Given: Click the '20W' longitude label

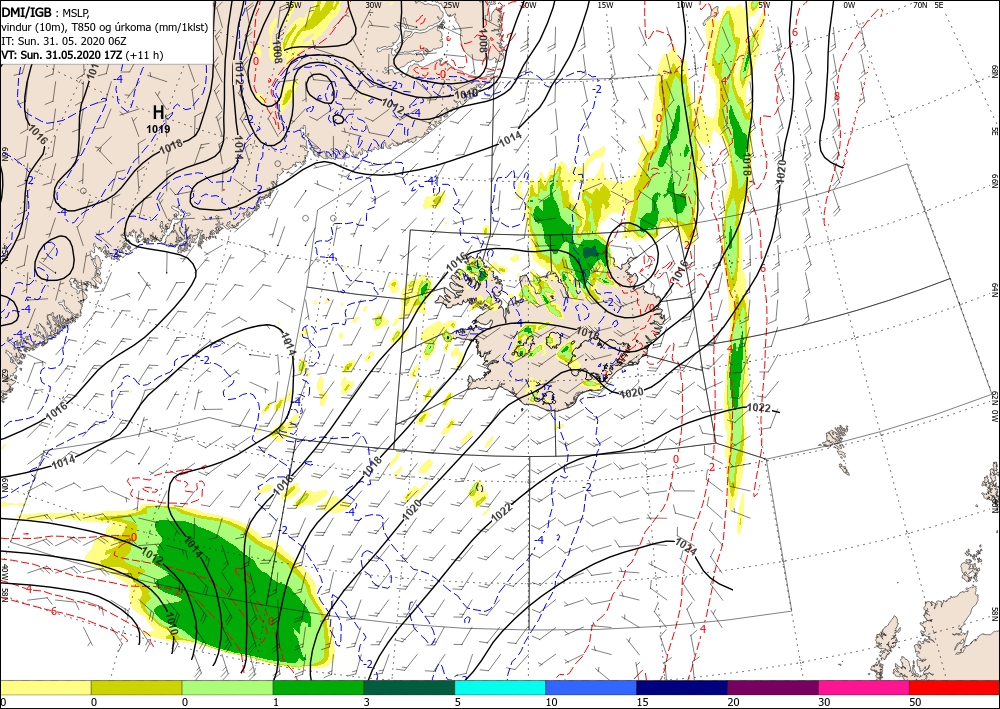Looking at the screenshot, I should coord(527,5).
